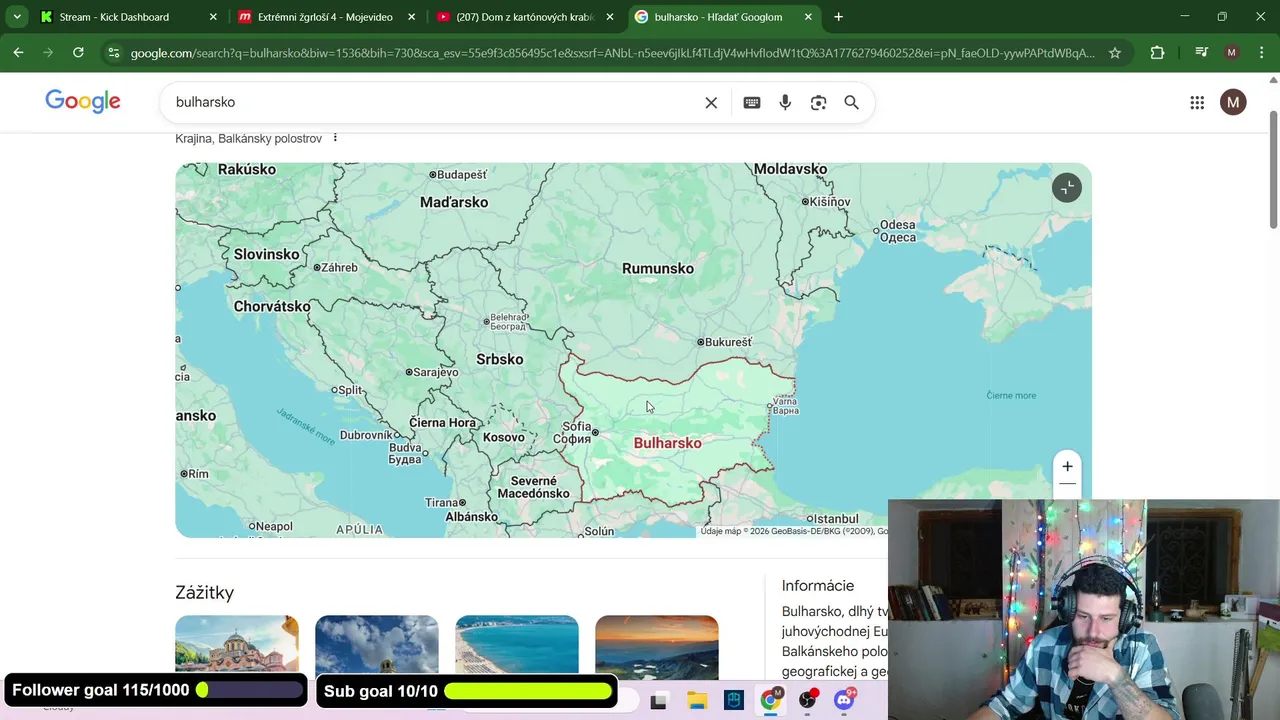Click the Zážitky heading
Image resolution: width=1280 pixels, height=720 pixels.
[205, 592]
